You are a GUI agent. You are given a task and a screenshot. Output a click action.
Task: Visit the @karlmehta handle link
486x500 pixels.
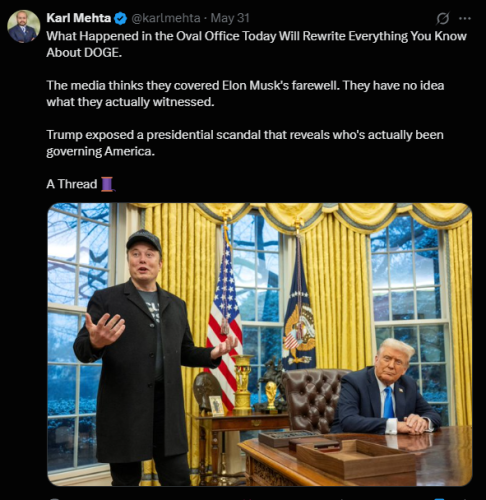point(166,18)
